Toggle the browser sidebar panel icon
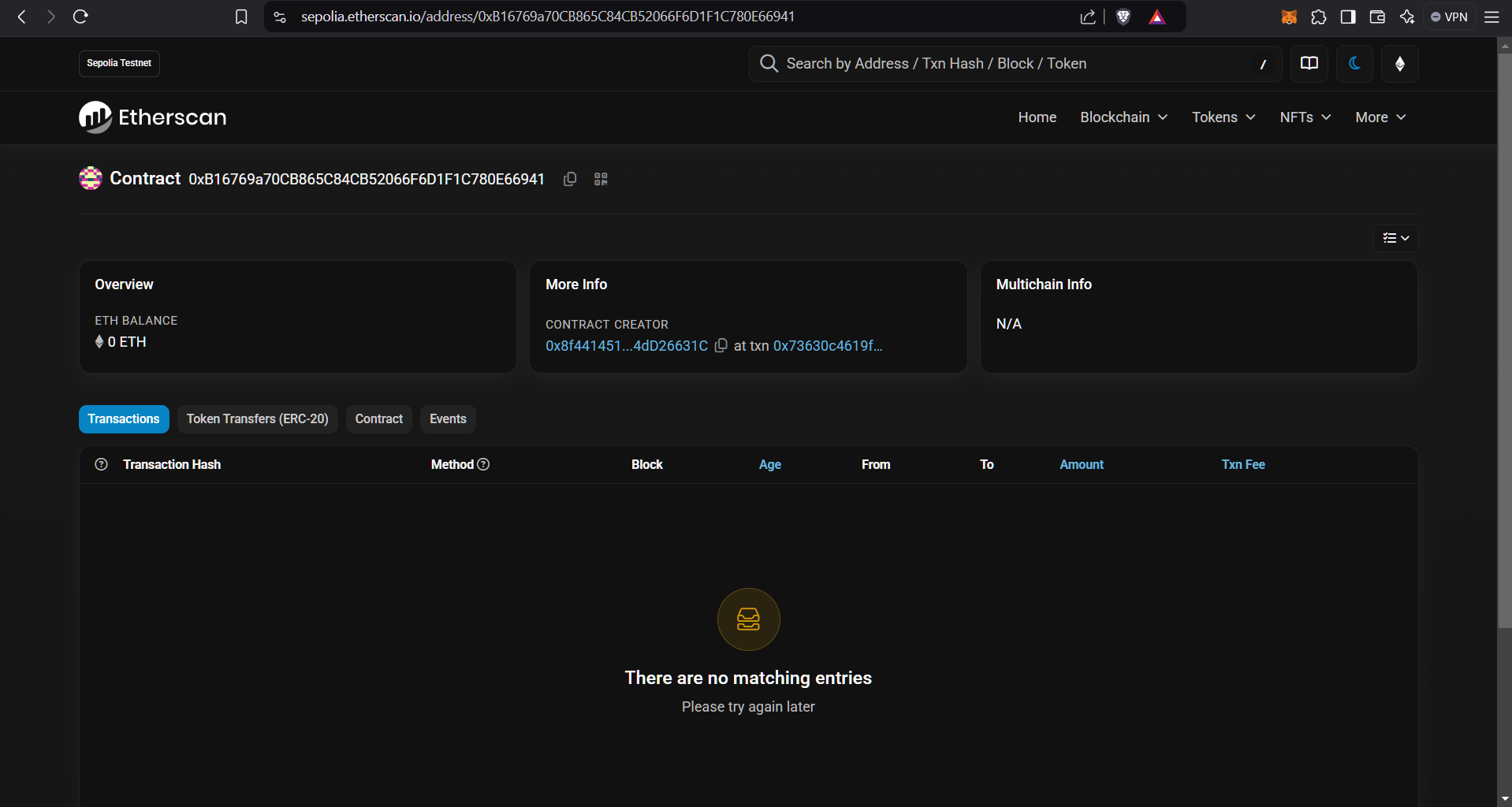The width and height of the screenshot is (1512, 807). point(1348,17)
